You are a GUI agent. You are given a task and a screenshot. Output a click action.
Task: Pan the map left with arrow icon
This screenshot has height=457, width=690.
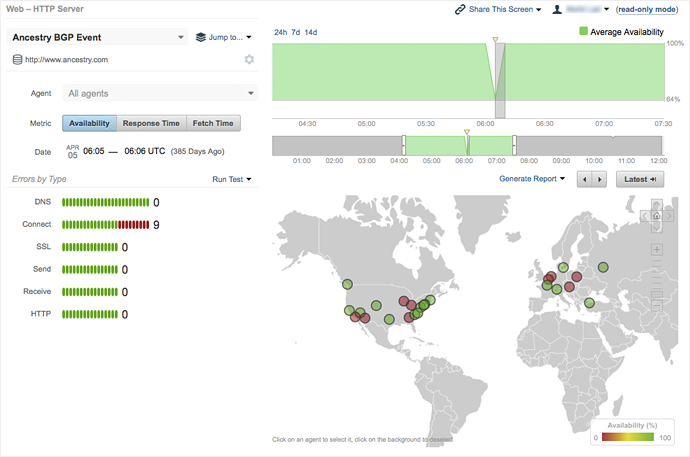(x=645, y=213)
